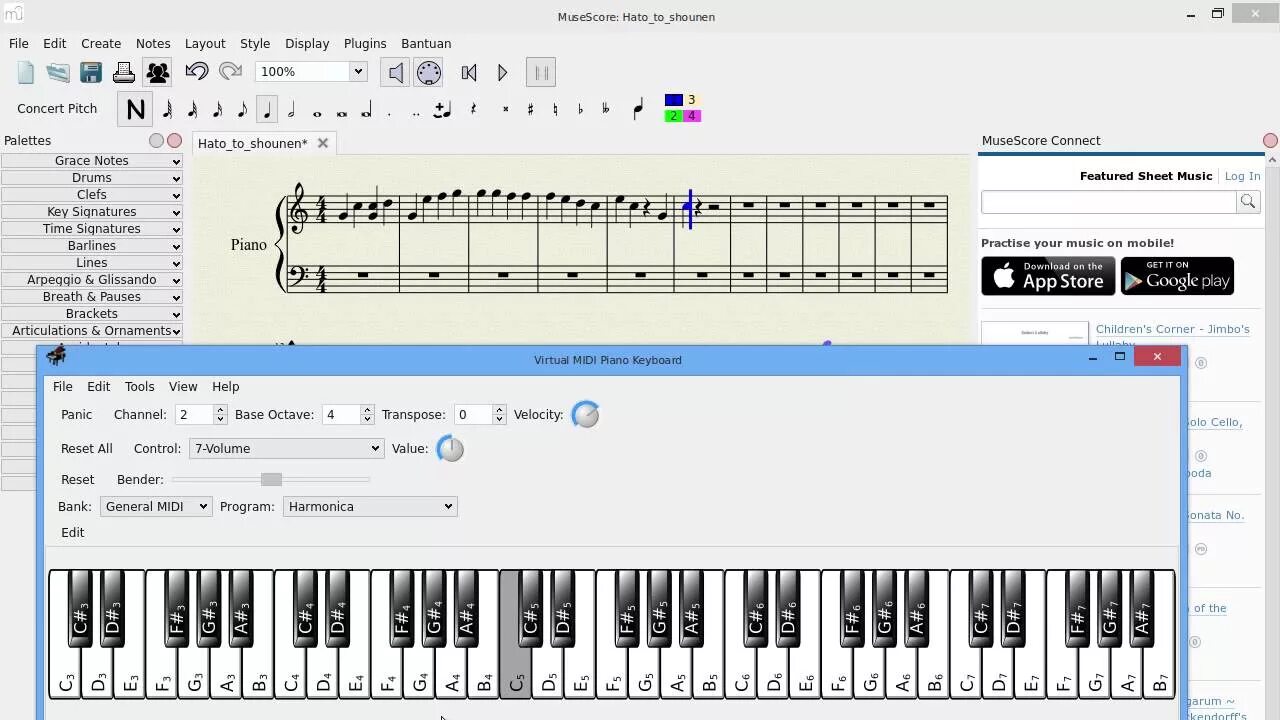This screenshot has height=720, width=1280.
Task: Open the Bantuan menu
Action: pos(426,43)
